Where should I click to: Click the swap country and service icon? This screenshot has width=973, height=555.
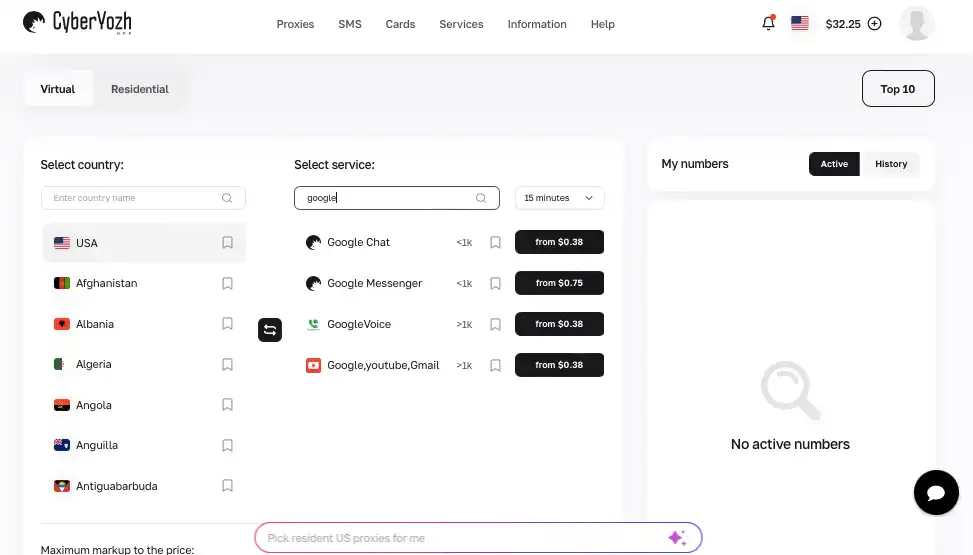coord(270,330)
